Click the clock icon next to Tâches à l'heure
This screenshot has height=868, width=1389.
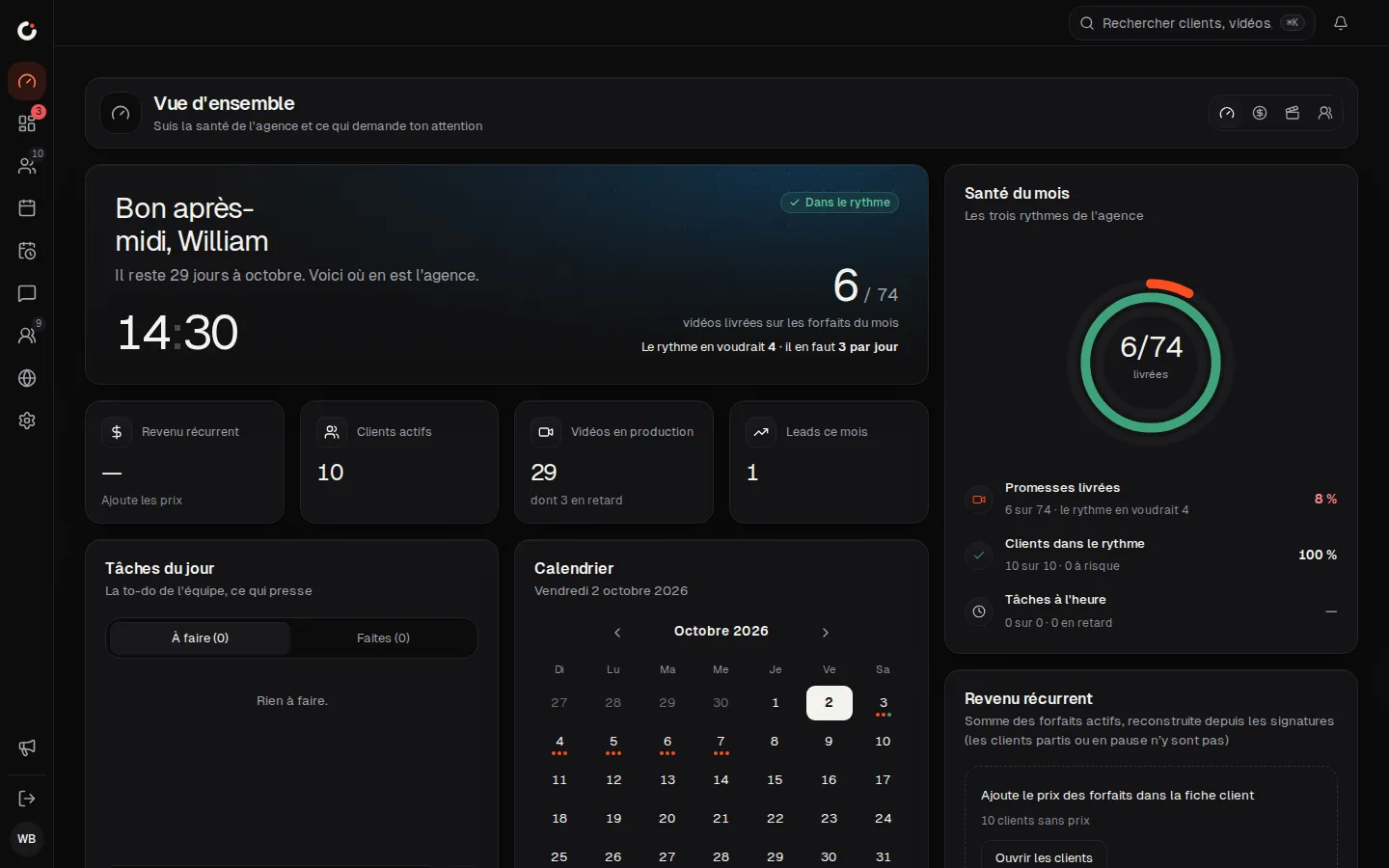point(979,611)
